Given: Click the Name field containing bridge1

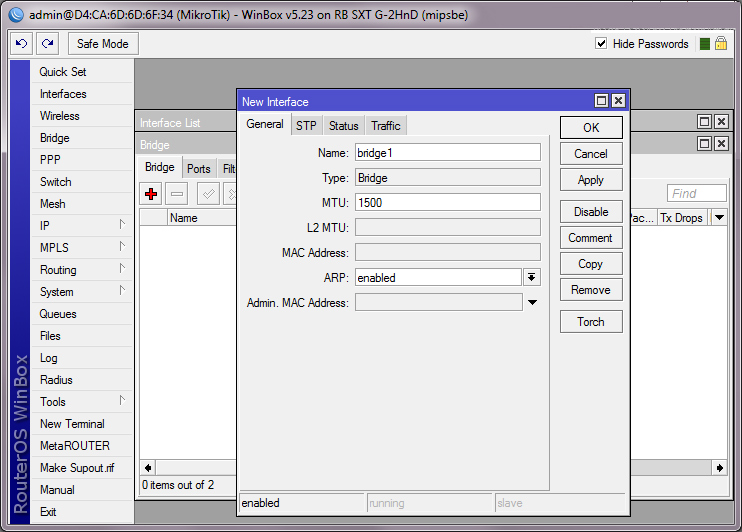Looking at the screenshot, I should (447, 152).
